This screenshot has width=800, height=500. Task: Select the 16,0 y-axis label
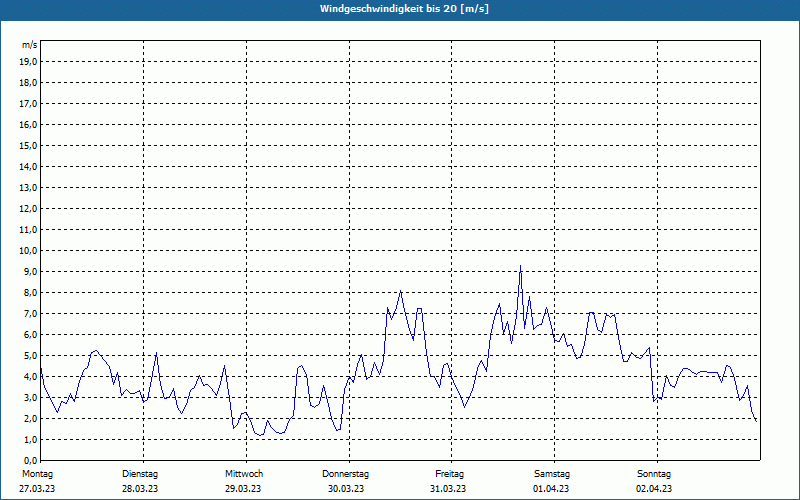pos(28,124)
